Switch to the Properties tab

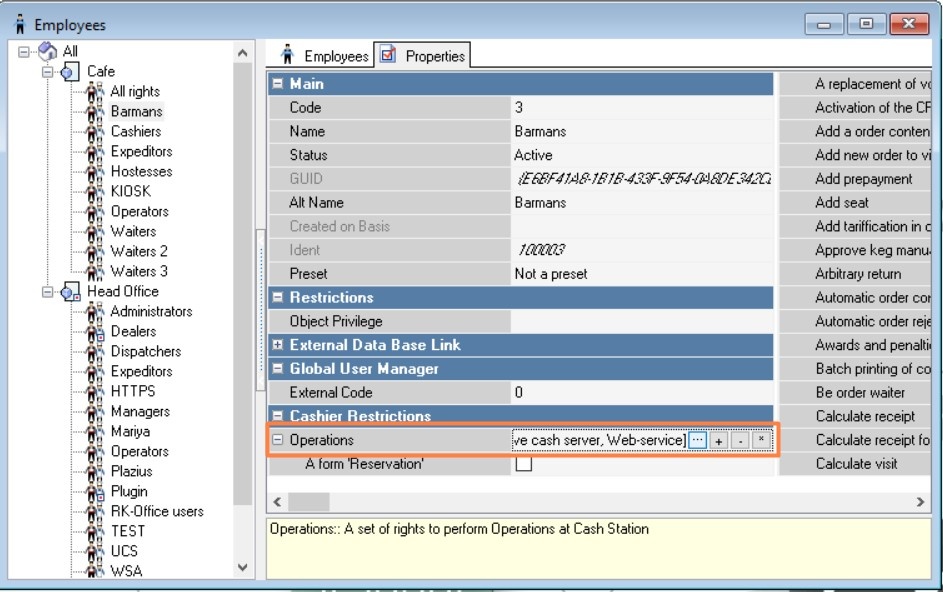click(423, 56)
